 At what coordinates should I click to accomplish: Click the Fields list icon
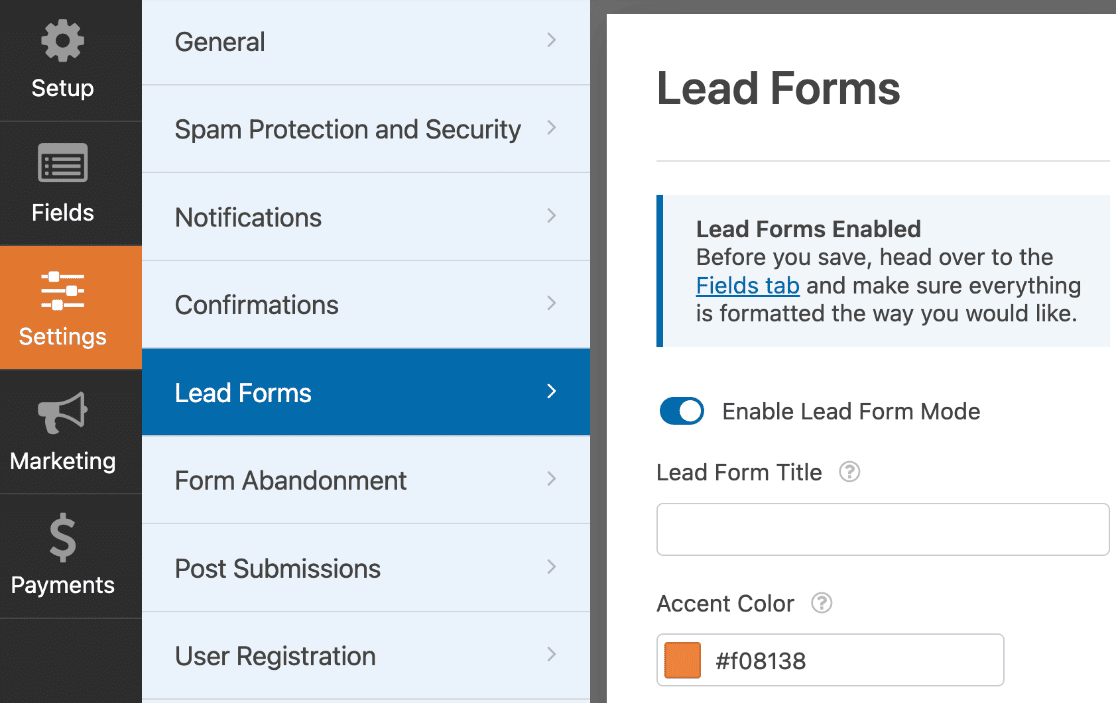(62, 165)
